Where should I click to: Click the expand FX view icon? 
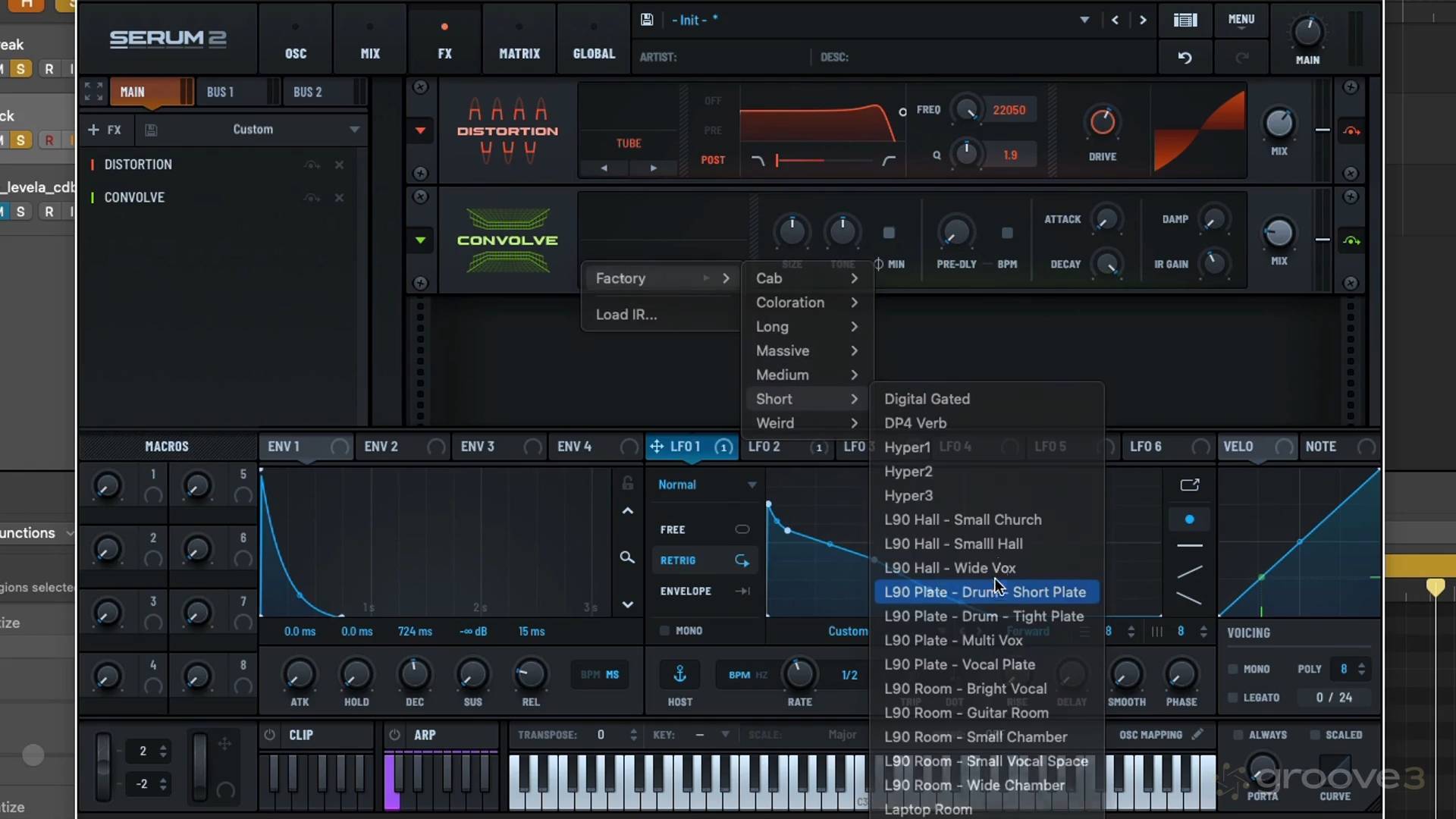(x=94, y=92)
